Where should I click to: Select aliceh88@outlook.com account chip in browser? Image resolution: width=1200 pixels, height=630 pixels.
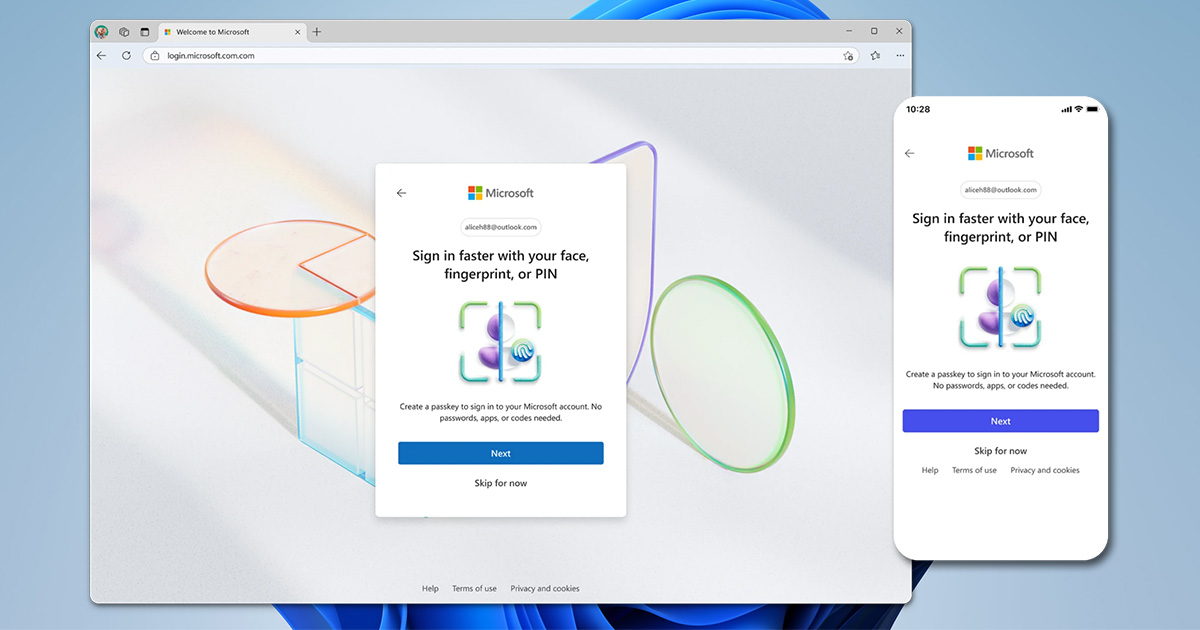(x=501, y=227)
